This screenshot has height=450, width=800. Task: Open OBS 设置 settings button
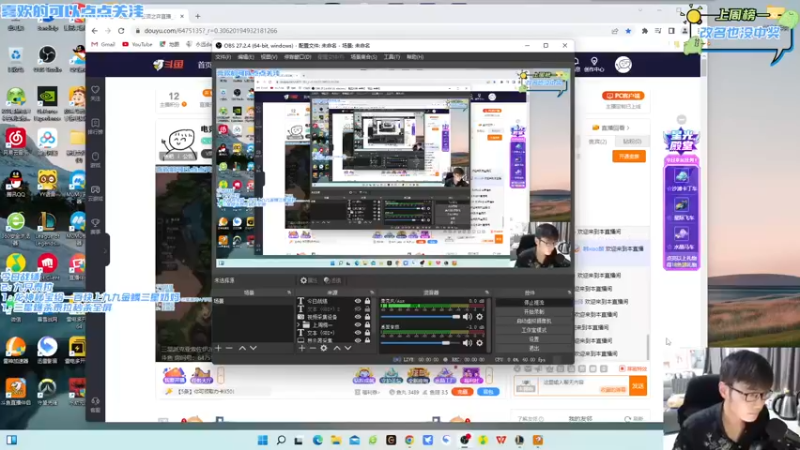click(534, 339)
